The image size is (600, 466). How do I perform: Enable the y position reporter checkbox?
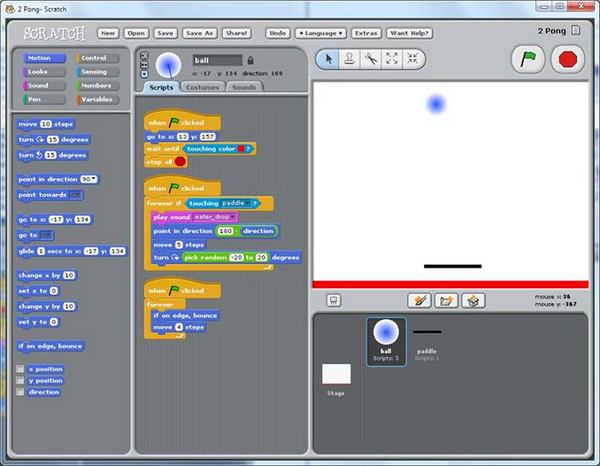(x=20, y=380)
